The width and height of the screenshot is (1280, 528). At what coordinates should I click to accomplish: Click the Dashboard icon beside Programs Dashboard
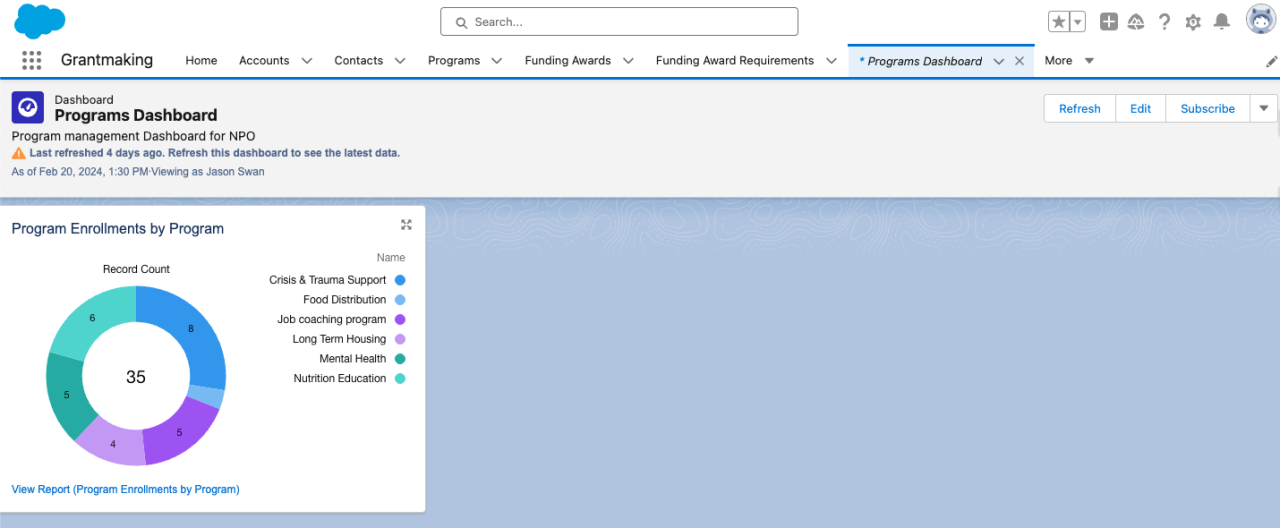click(x=27, y=107)
